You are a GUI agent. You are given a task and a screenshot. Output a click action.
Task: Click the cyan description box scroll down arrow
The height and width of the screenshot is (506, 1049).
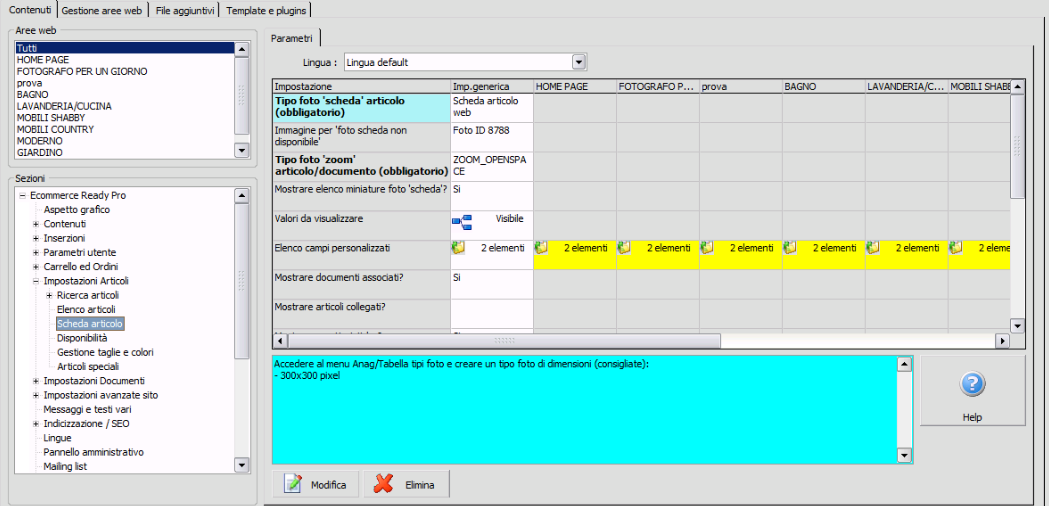(904, 456)
